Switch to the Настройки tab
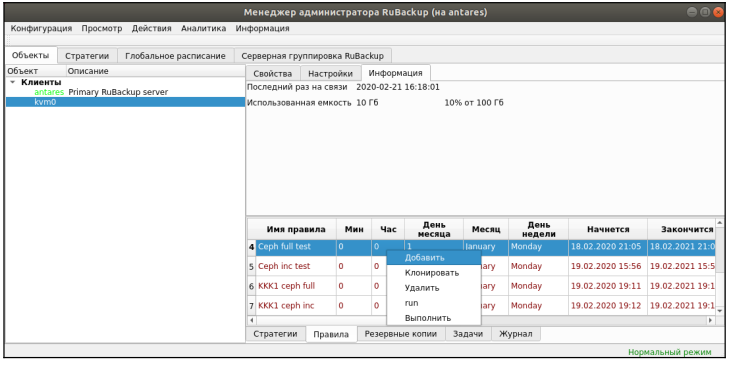The width and height of the screenshot is (729, 365). (x=330, y=73)
